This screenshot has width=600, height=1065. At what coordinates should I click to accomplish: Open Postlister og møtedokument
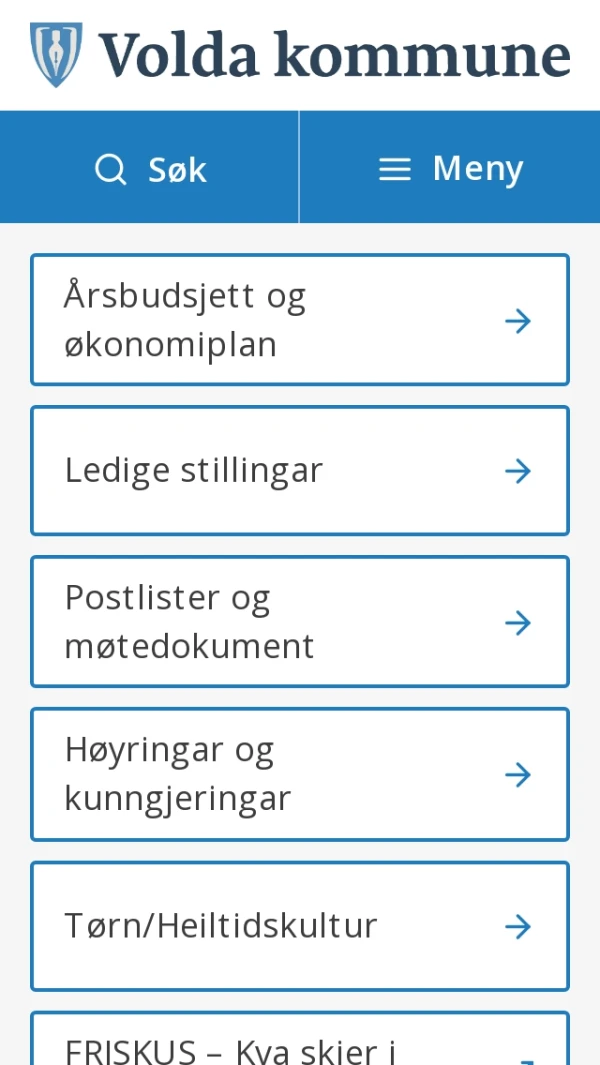pos(300,622)
